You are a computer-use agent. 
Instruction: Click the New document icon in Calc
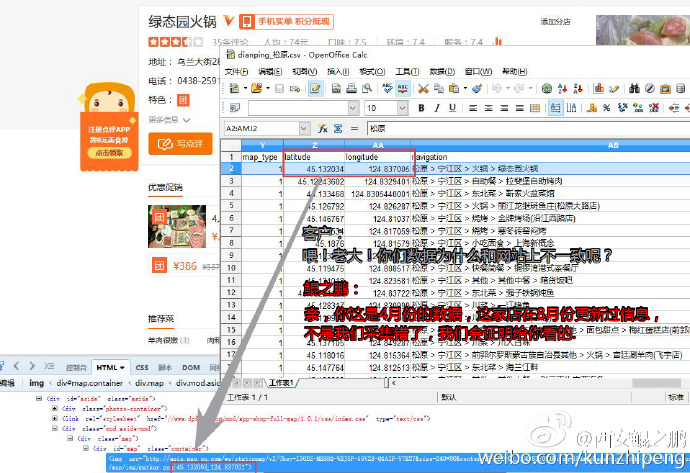[x=235, y=88]
